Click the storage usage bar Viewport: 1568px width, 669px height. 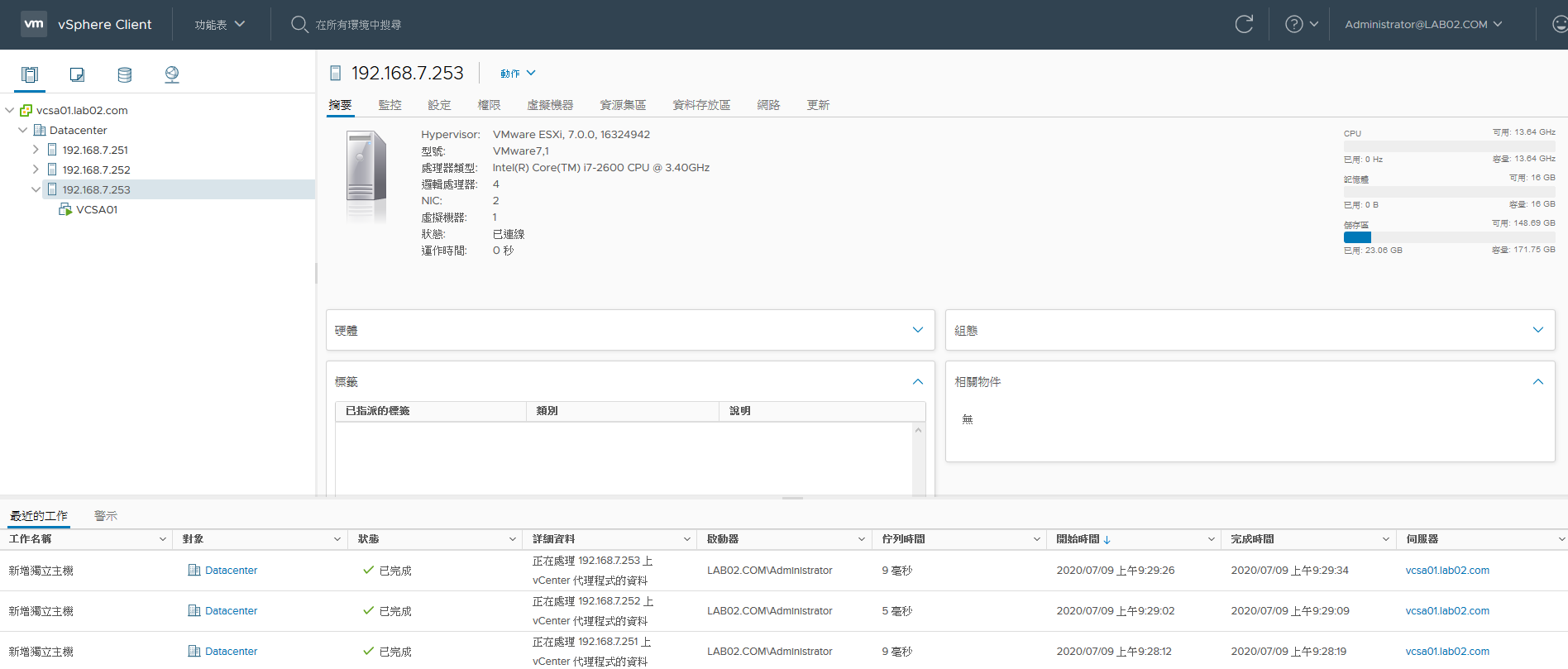pos(1449,237)
